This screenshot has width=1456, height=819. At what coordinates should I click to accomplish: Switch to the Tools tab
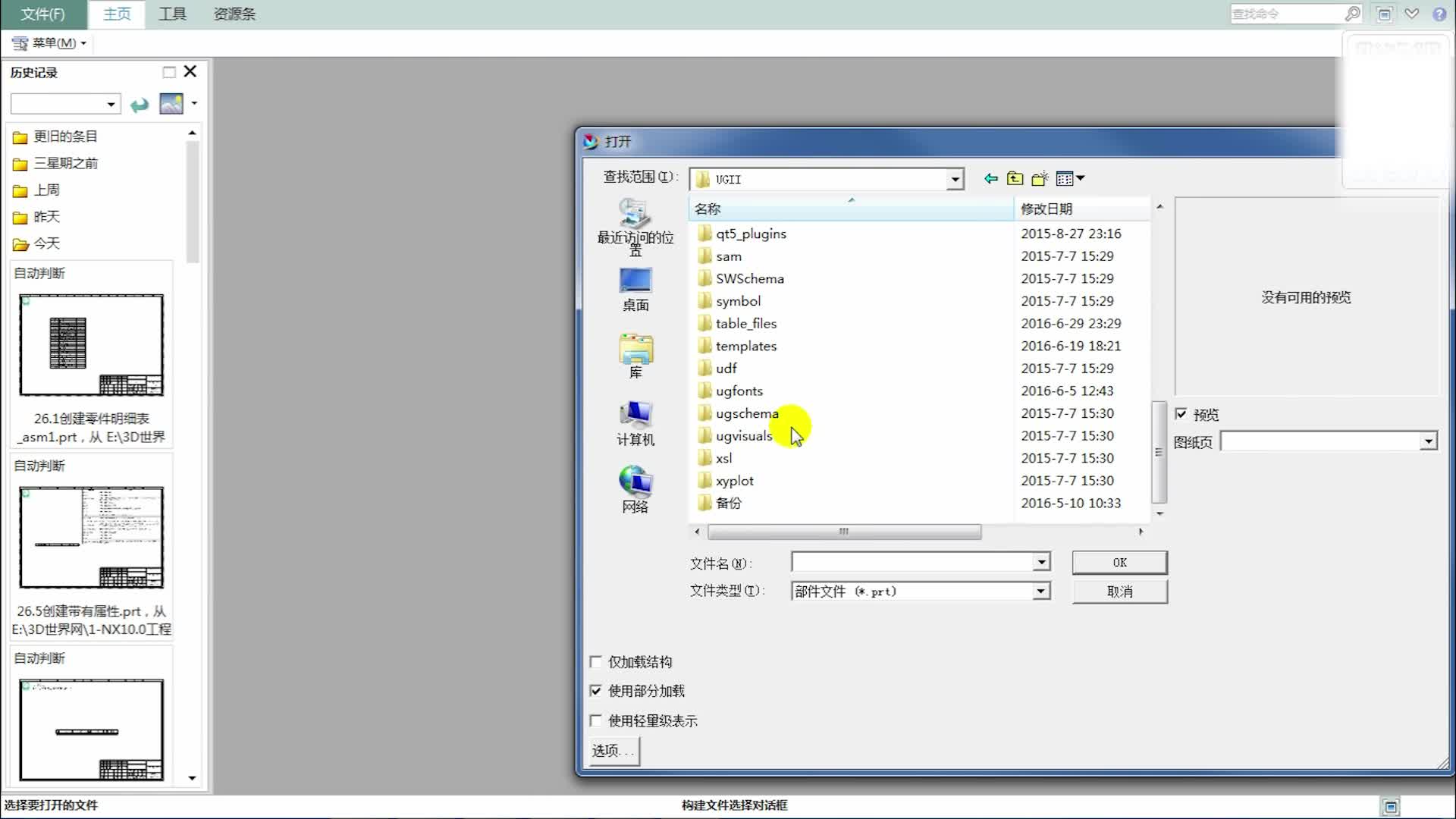point(172,14)
